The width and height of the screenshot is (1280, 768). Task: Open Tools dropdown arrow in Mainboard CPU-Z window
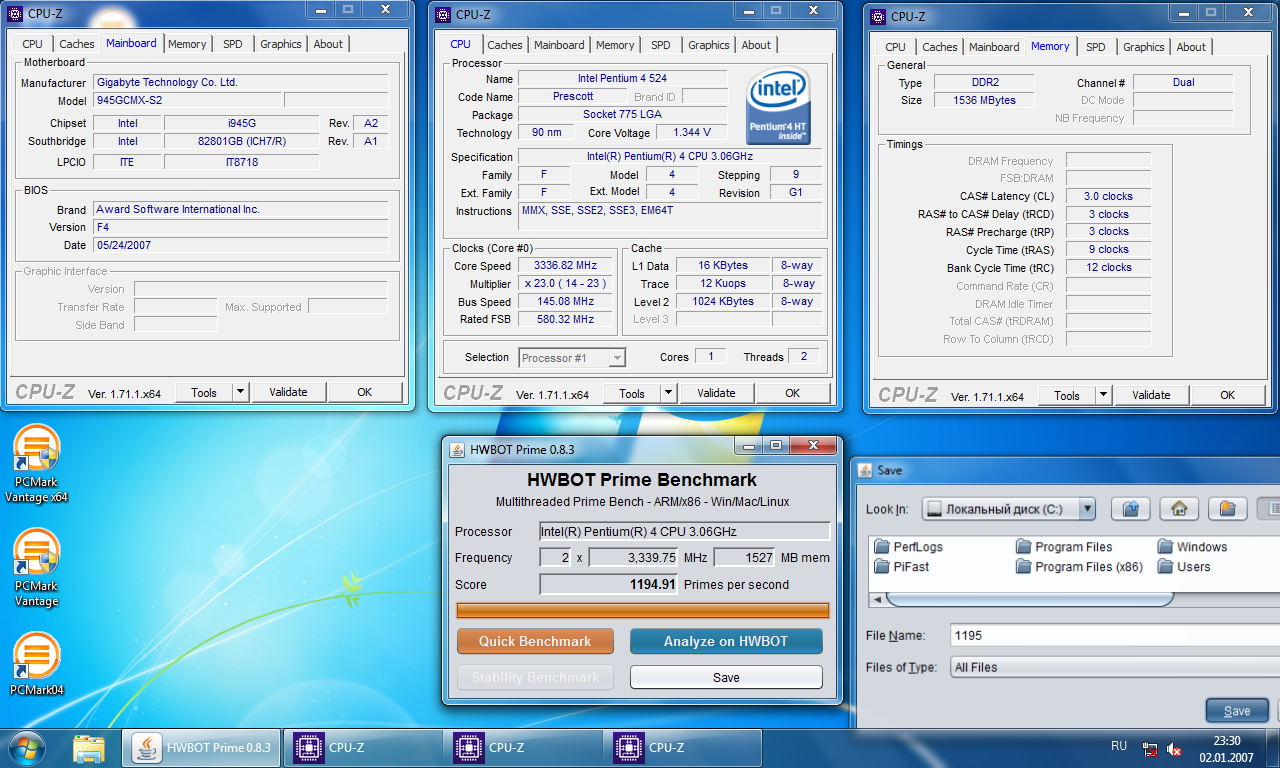click(x=240, y=393)
